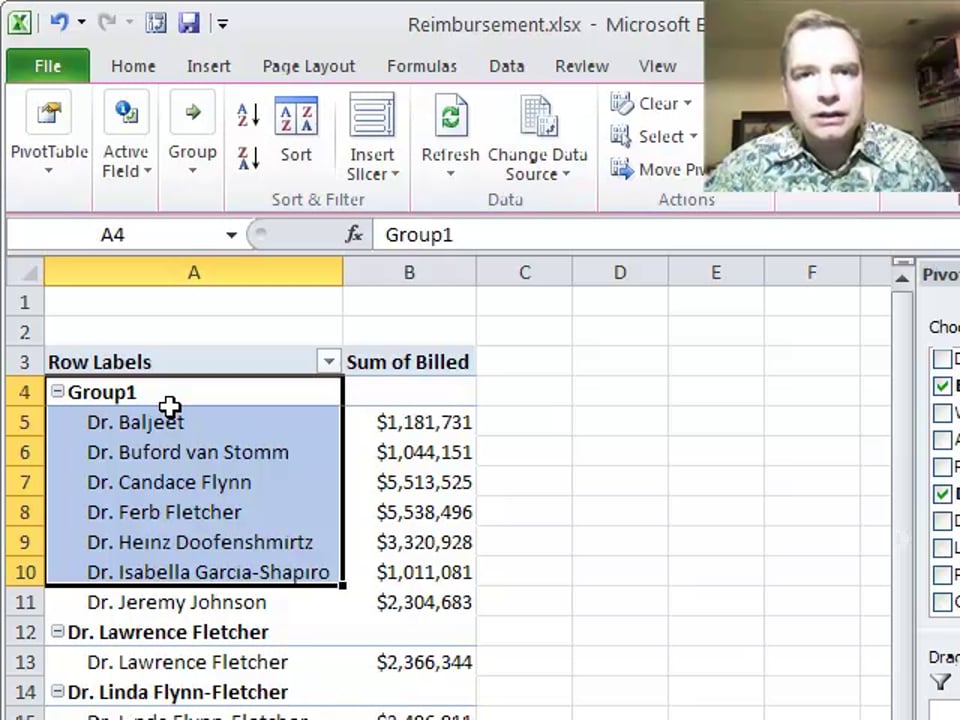Collapse the Group1 row group

click(x=57, y=391)
